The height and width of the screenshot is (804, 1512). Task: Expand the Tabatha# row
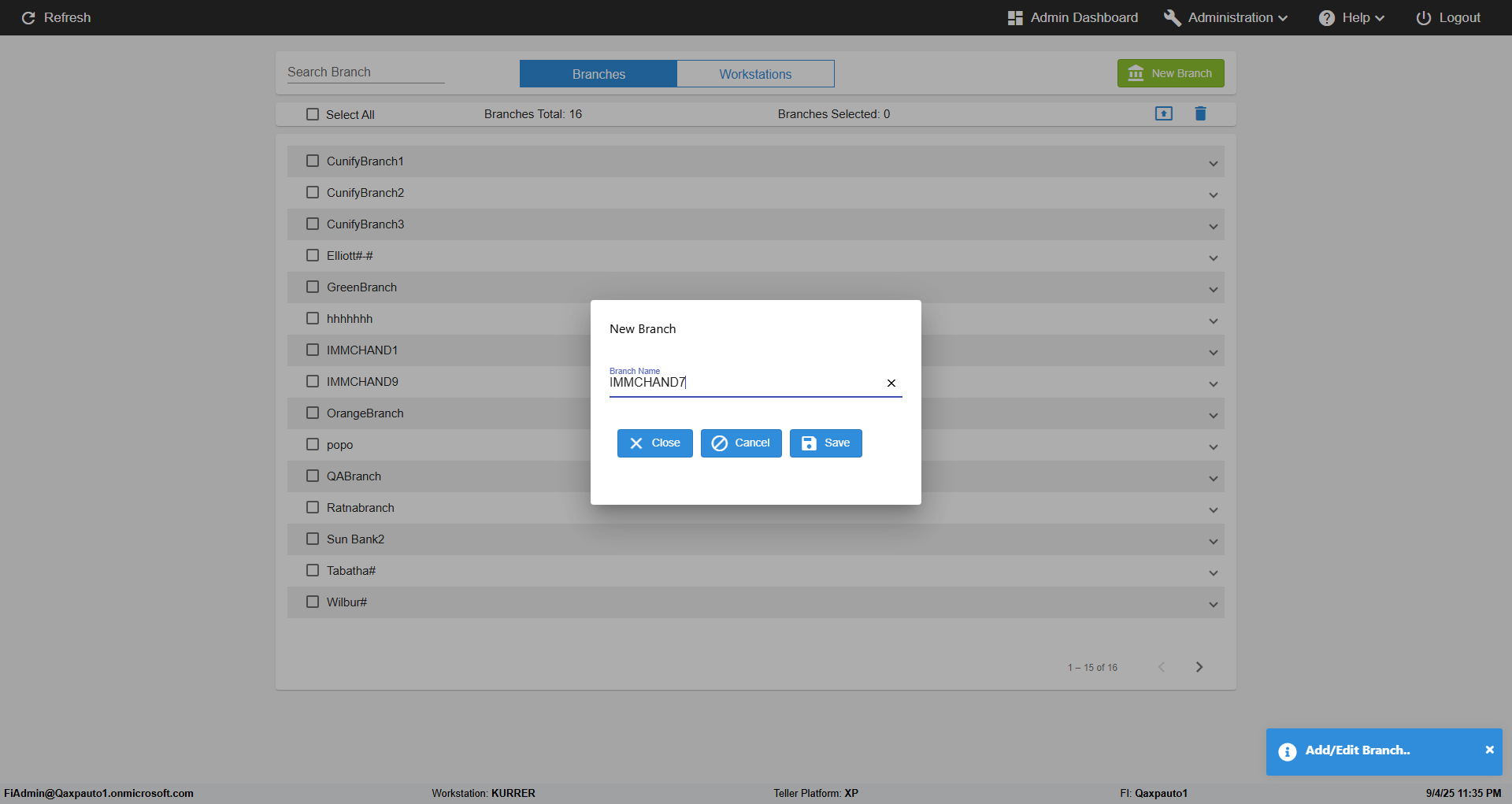pyautogui.click(x=1213, y=572)
